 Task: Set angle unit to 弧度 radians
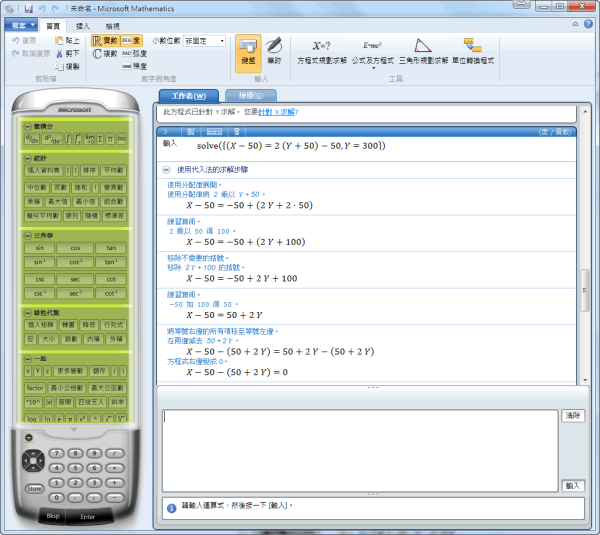coord(134,54)
